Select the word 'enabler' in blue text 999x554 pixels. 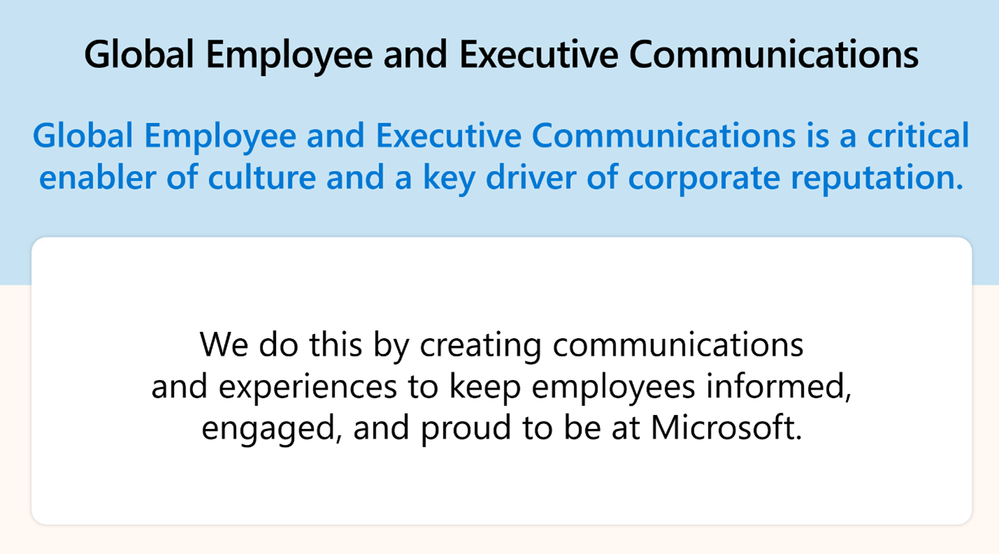(97, 177)
